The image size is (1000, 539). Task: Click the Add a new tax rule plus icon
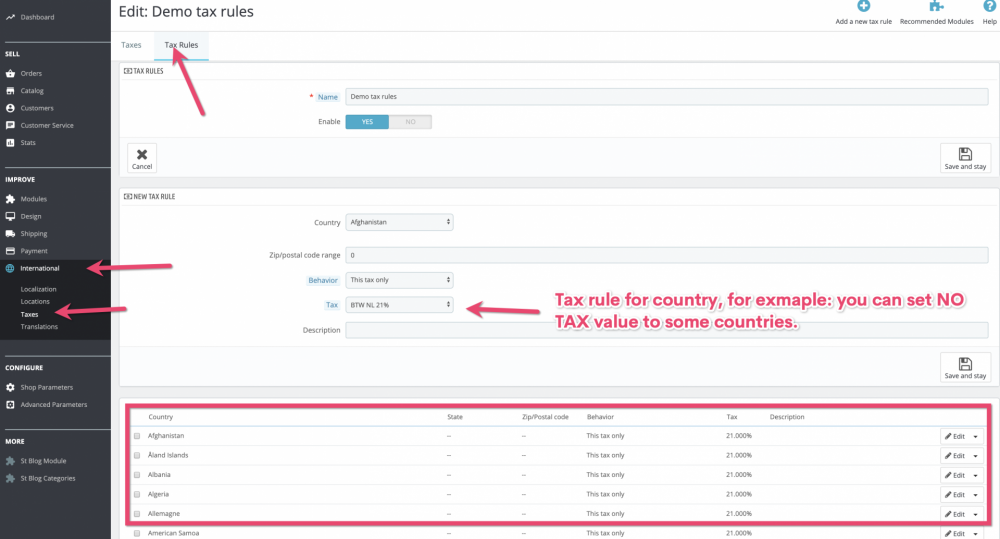(x=864, y=6)
